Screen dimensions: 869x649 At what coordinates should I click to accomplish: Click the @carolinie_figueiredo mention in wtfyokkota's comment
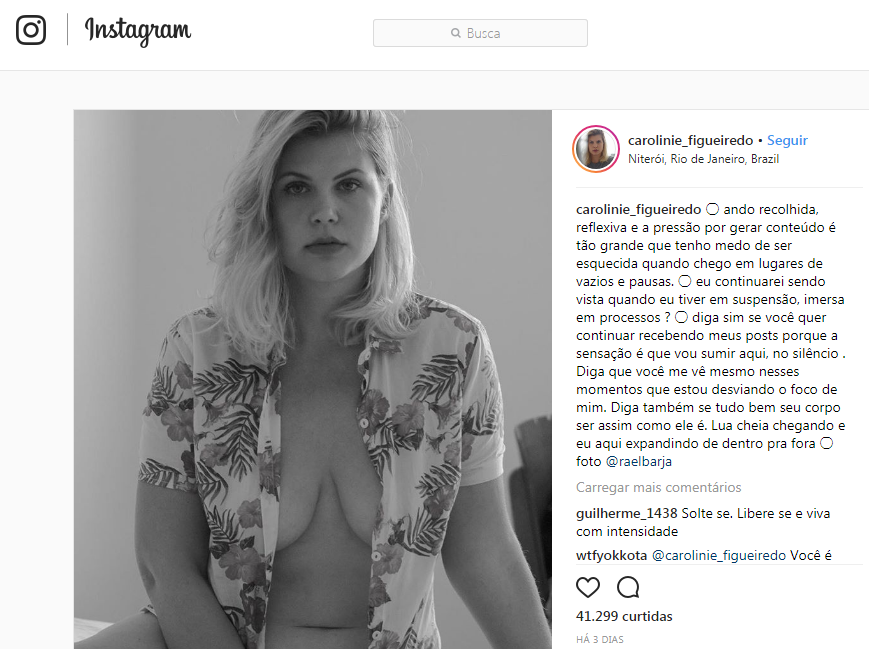(719, 555)
